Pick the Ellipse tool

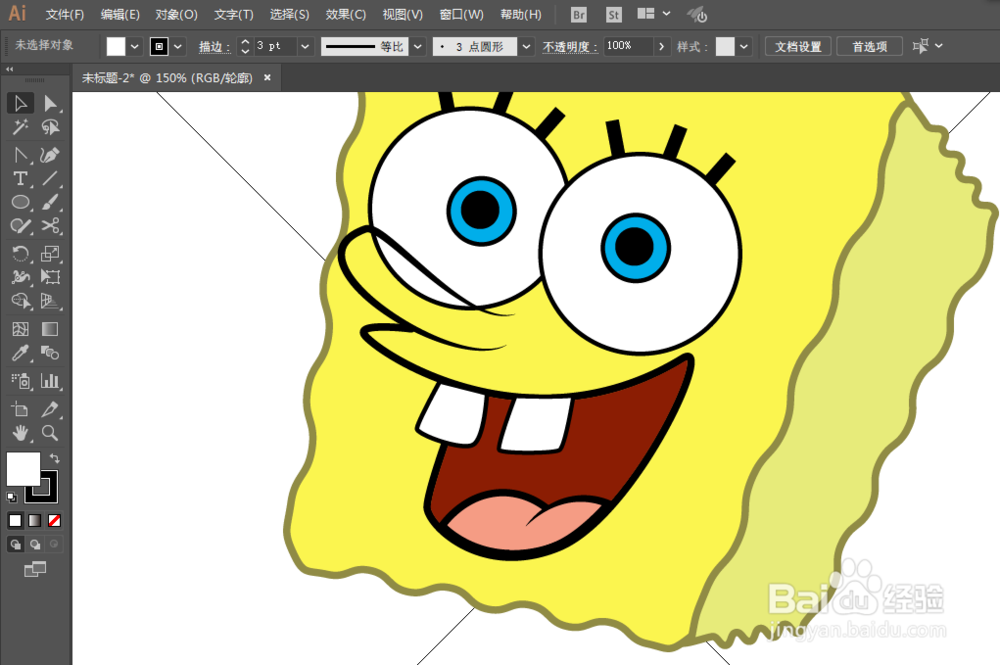(20, 203)
